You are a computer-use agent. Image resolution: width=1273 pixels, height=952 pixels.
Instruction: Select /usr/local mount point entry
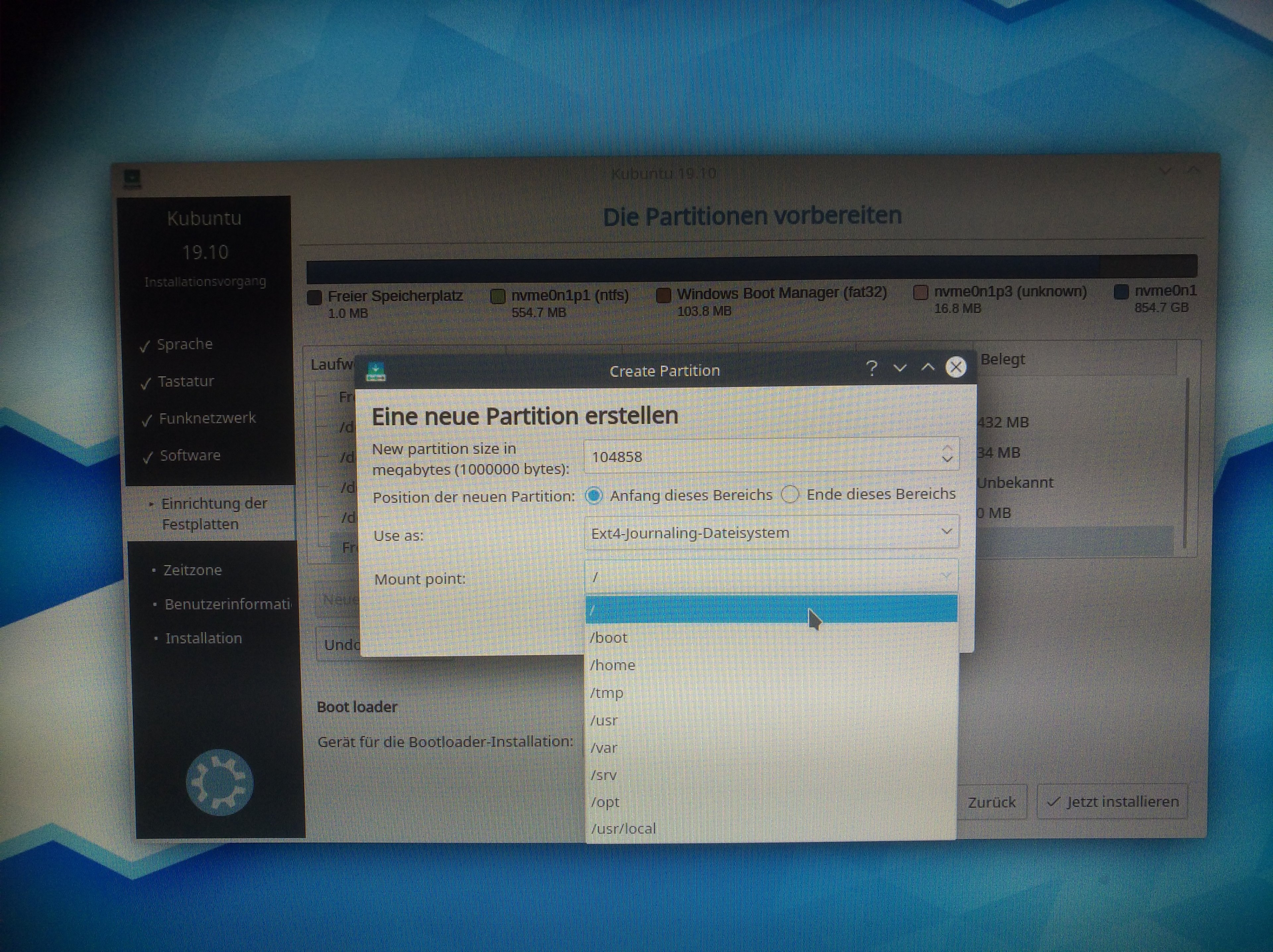[623, 829]
